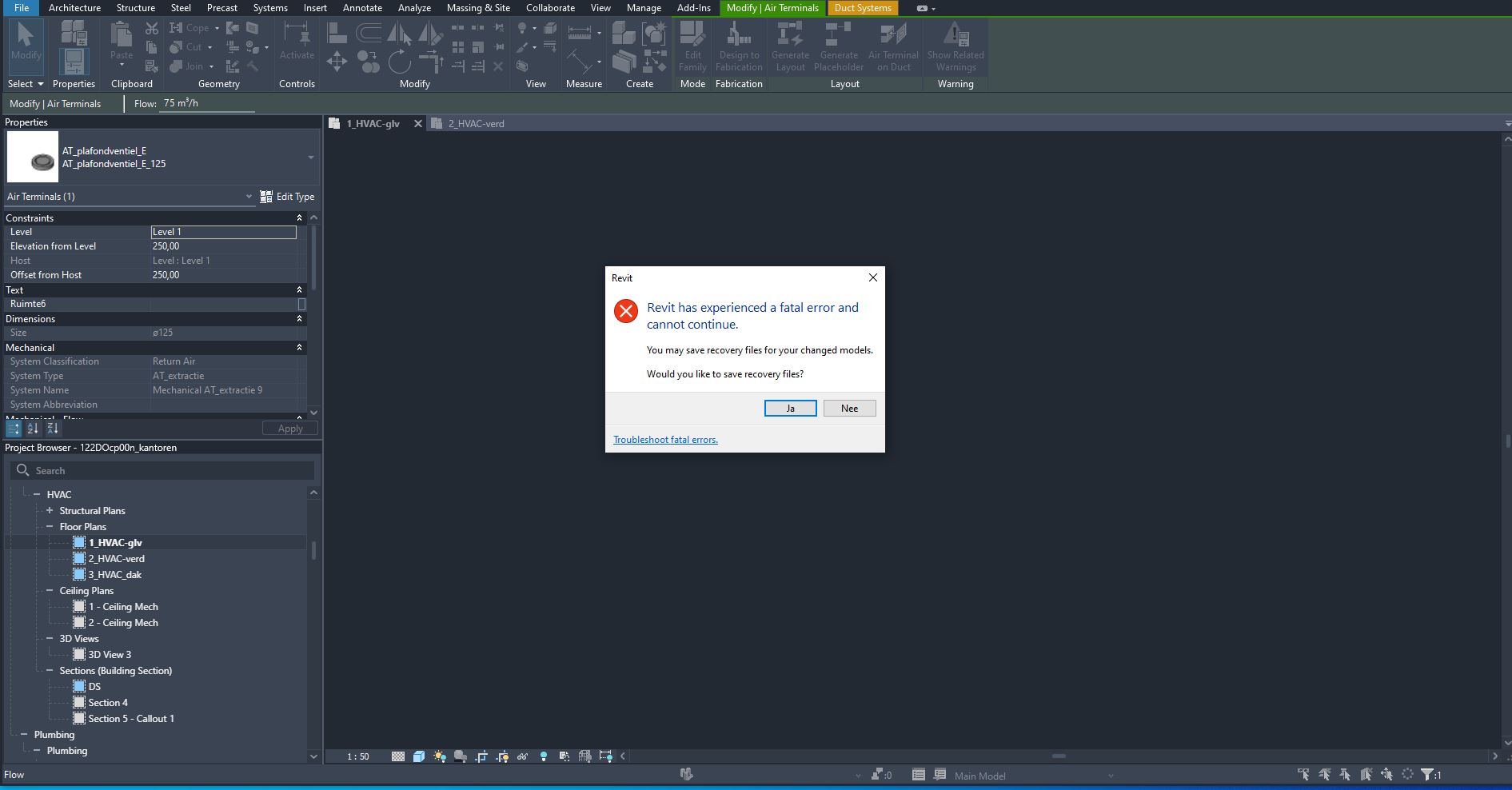1512x790 pixels.
Task: Open the Troubleshoot fatal errors link
Action: 664,439
